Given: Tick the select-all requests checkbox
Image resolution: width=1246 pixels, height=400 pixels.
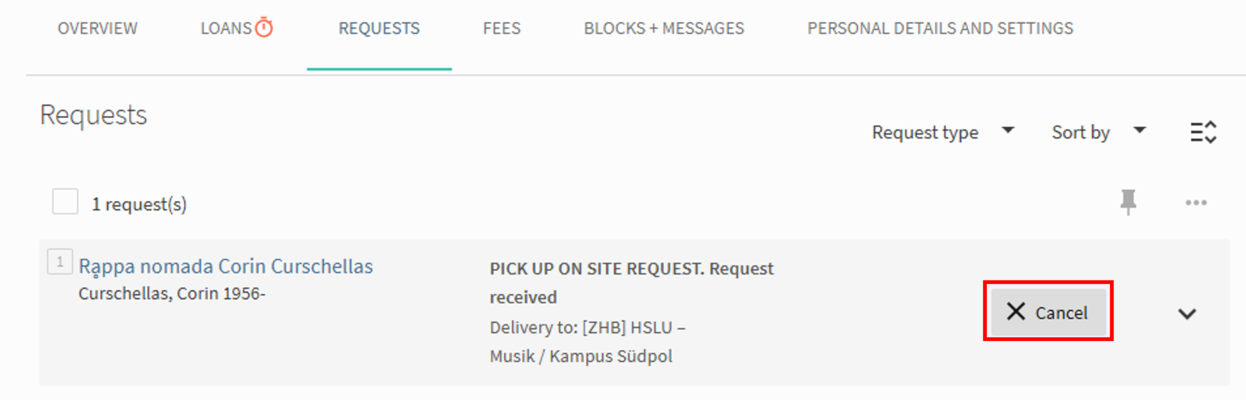Looking at the screenshot, I should pos(65,203).
